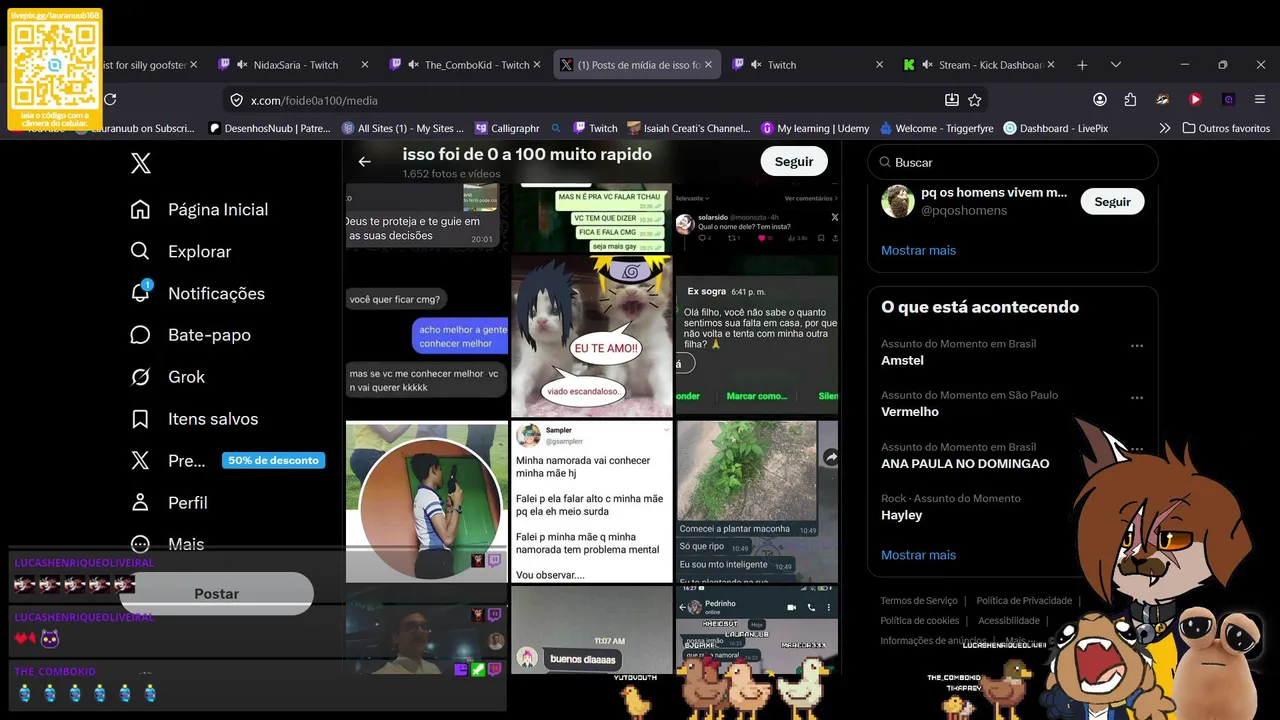Open Isaiah Creati's Channel bookmark

point(689,128)
